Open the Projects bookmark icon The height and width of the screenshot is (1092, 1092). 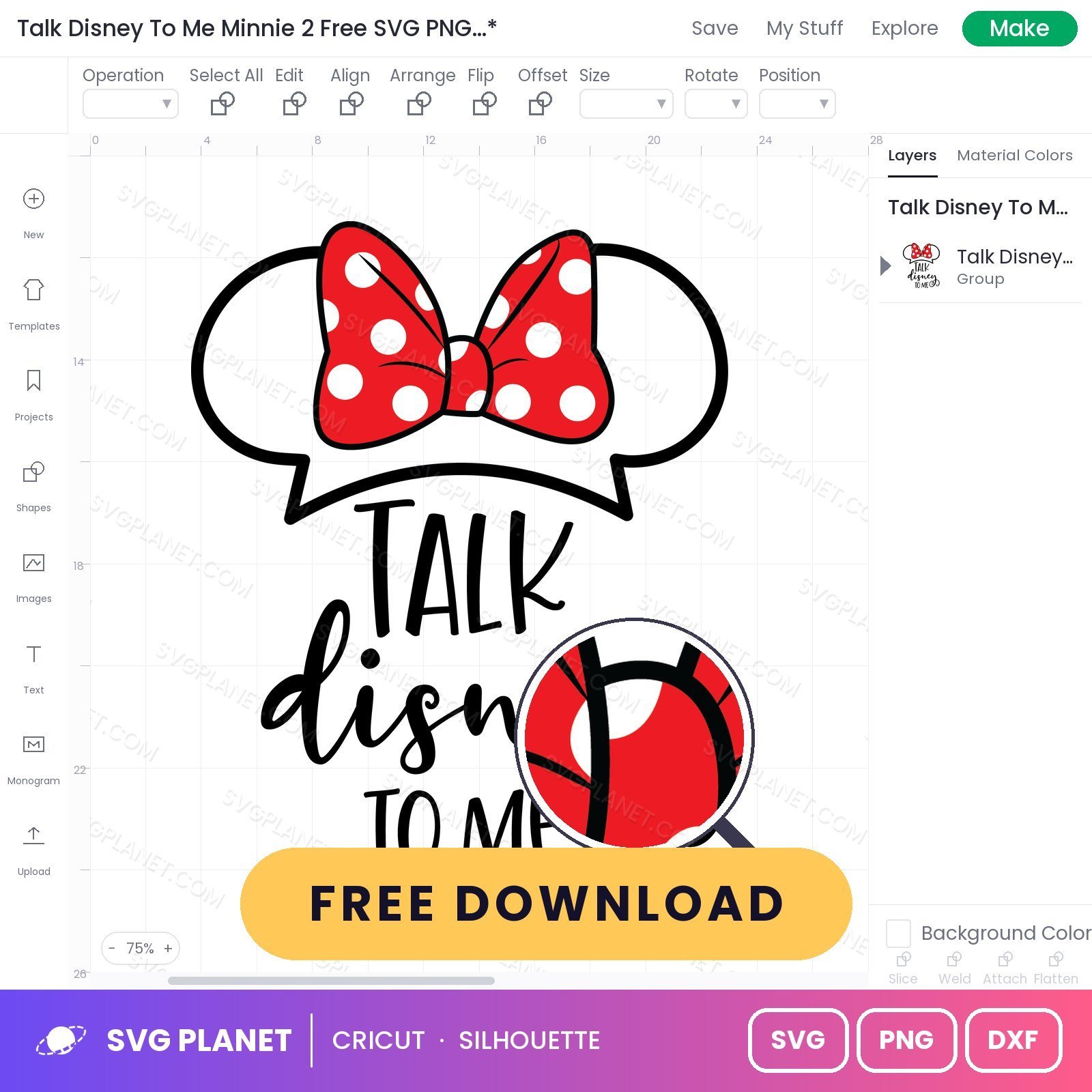(33, 380)
